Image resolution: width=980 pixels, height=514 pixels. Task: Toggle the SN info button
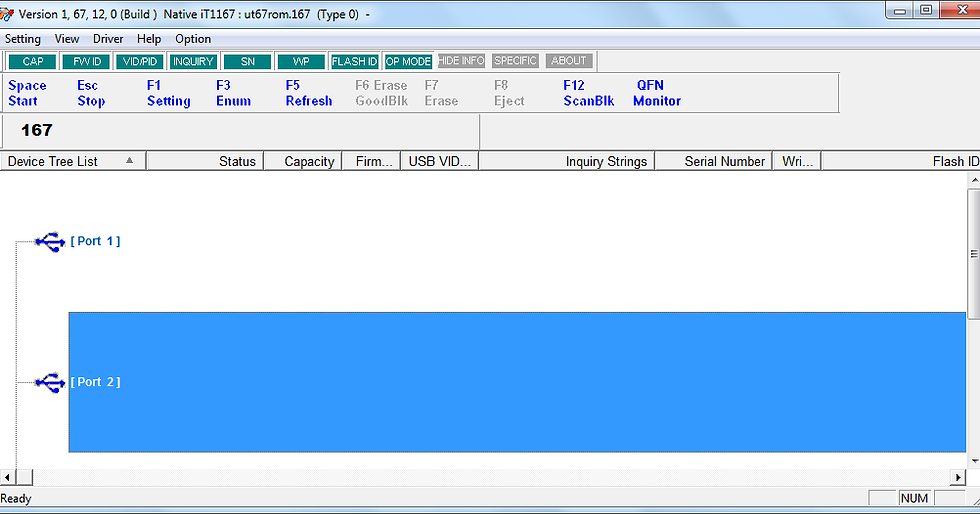(248, 61)
